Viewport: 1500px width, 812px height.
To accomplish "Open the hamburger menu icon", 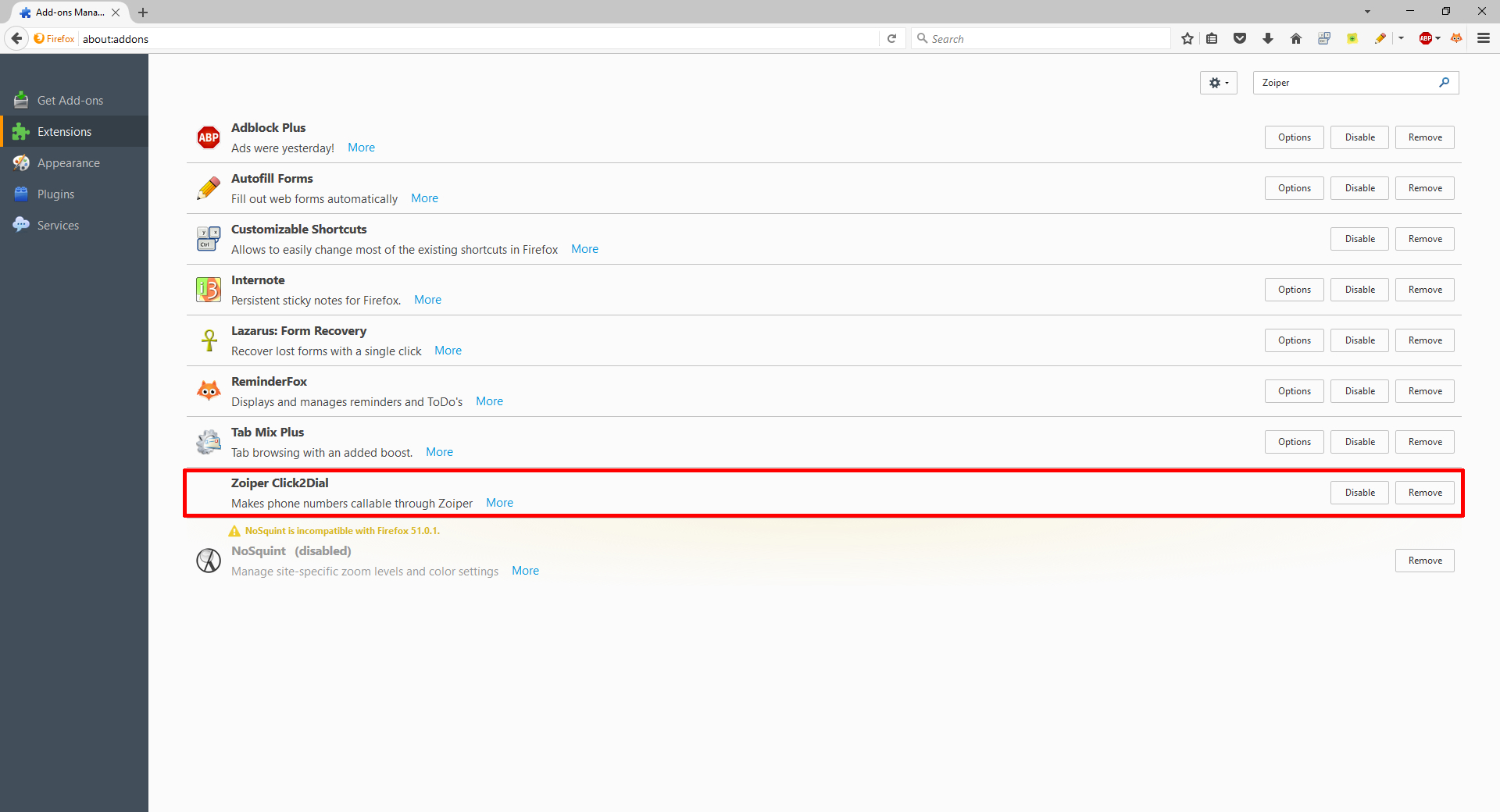I will click(x=1484, y=38).
